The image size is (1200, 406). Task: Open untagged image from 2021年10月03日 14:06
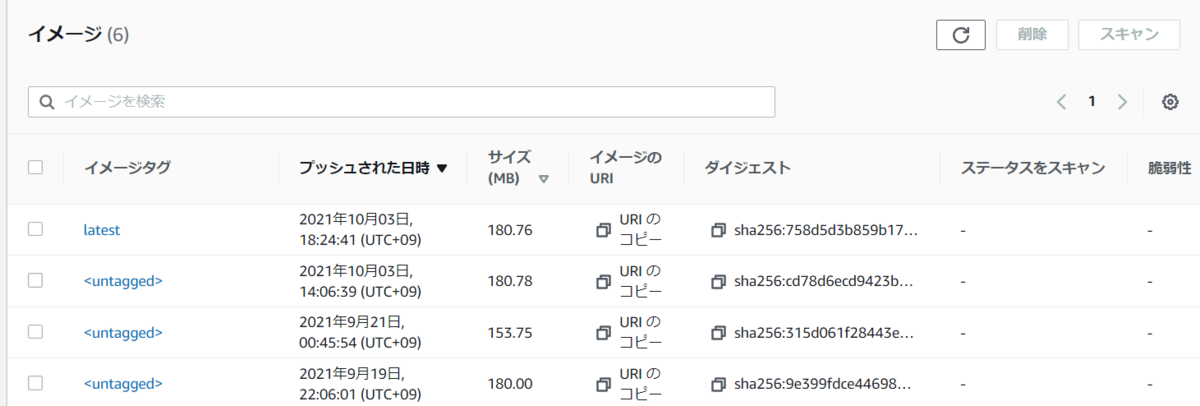(x=122, y=281)
